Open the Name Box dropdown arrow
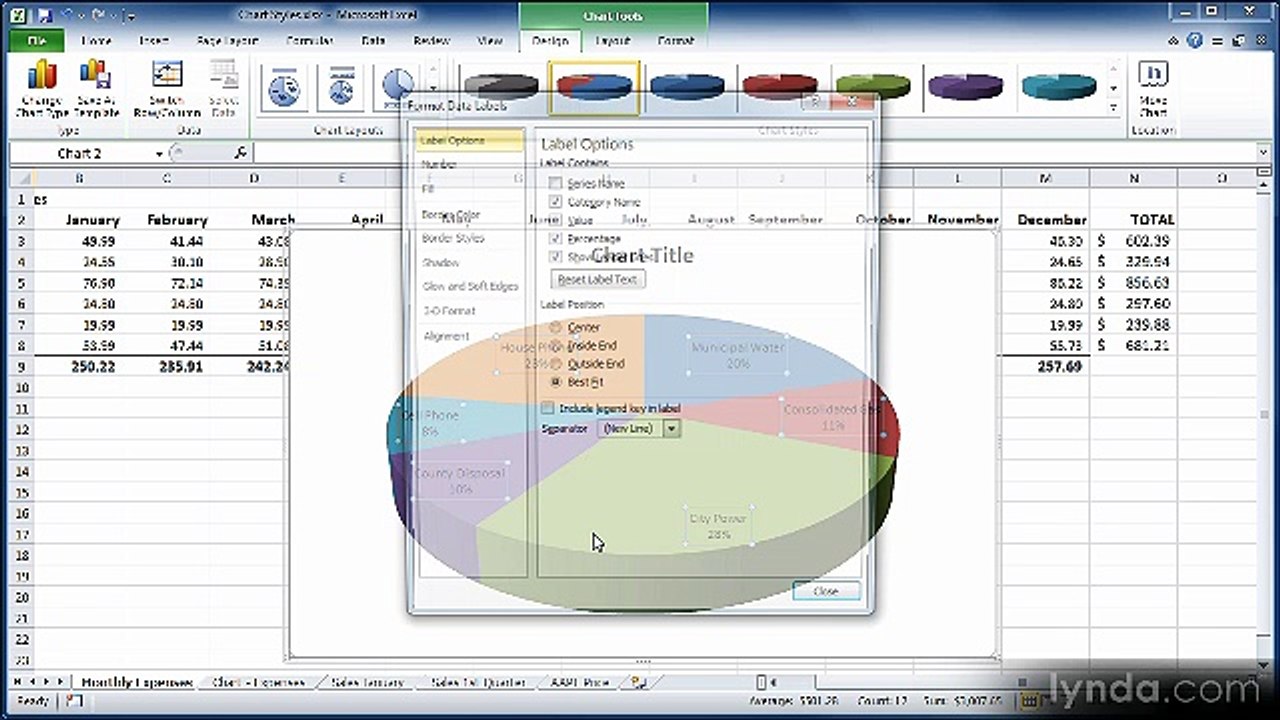Viewport: 1280px width, 720px height. click(x=160, y=153)
